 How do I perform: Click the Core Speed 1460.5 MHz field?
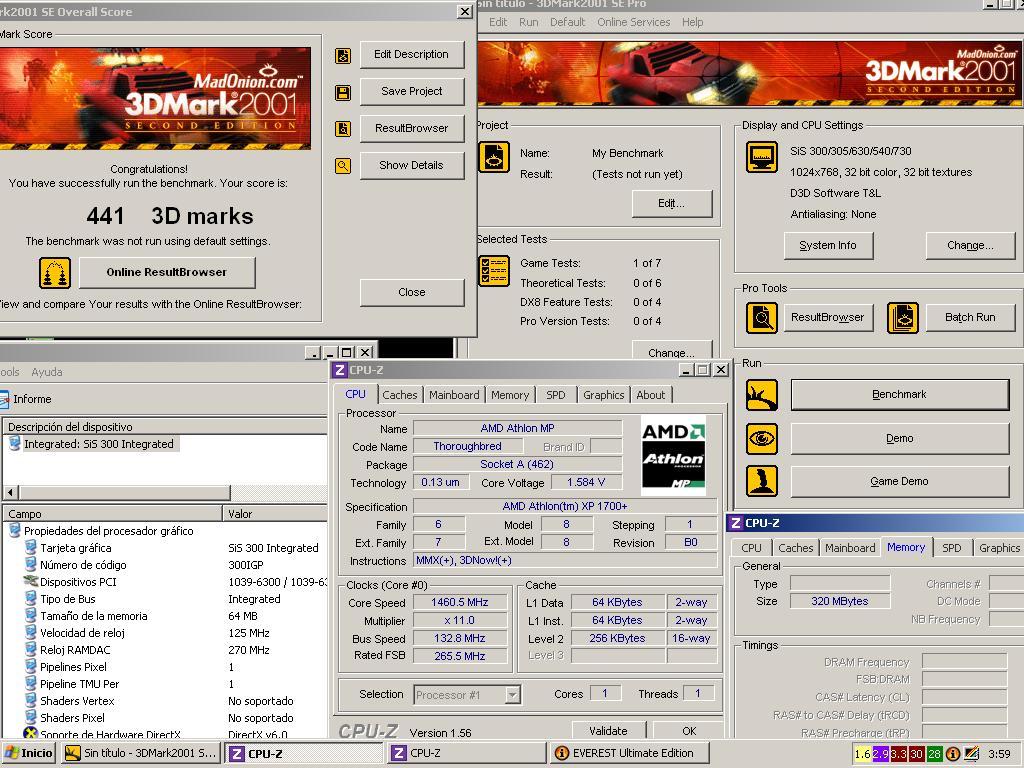click(x=460, y=603)
